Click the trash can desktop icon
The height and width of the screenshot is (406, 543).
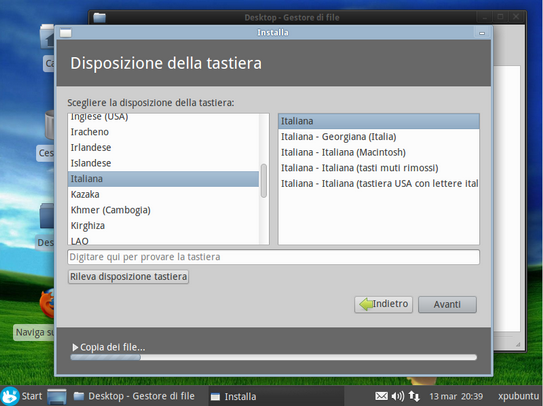(x=50, y=125)
